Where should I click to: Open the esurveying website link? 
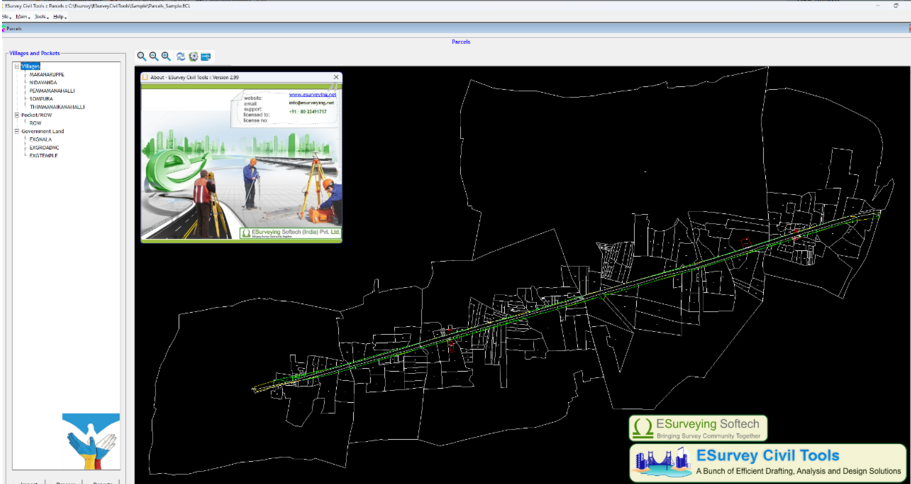312,94
